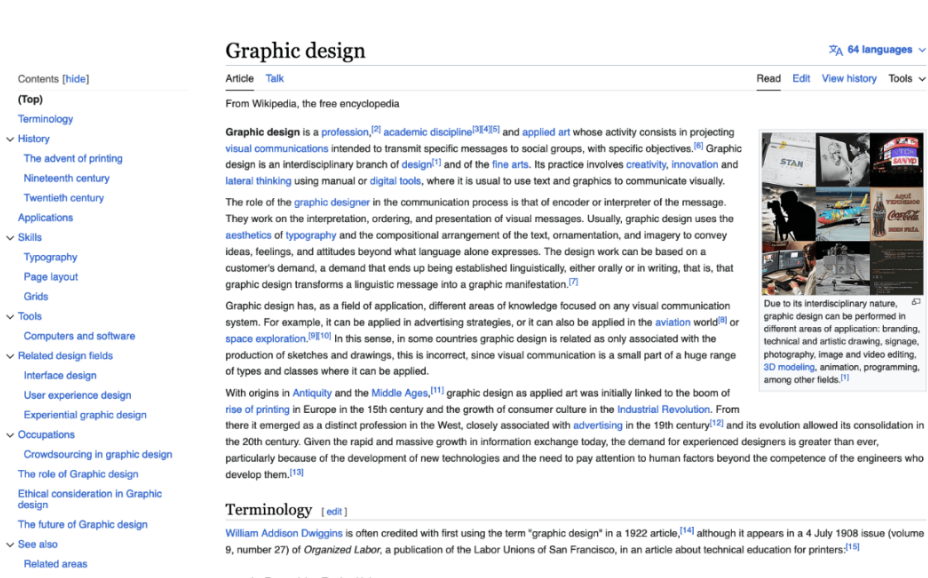Follow the 'rise of printing' link
Screen dimensions: 928x578
tap(257, 409)
